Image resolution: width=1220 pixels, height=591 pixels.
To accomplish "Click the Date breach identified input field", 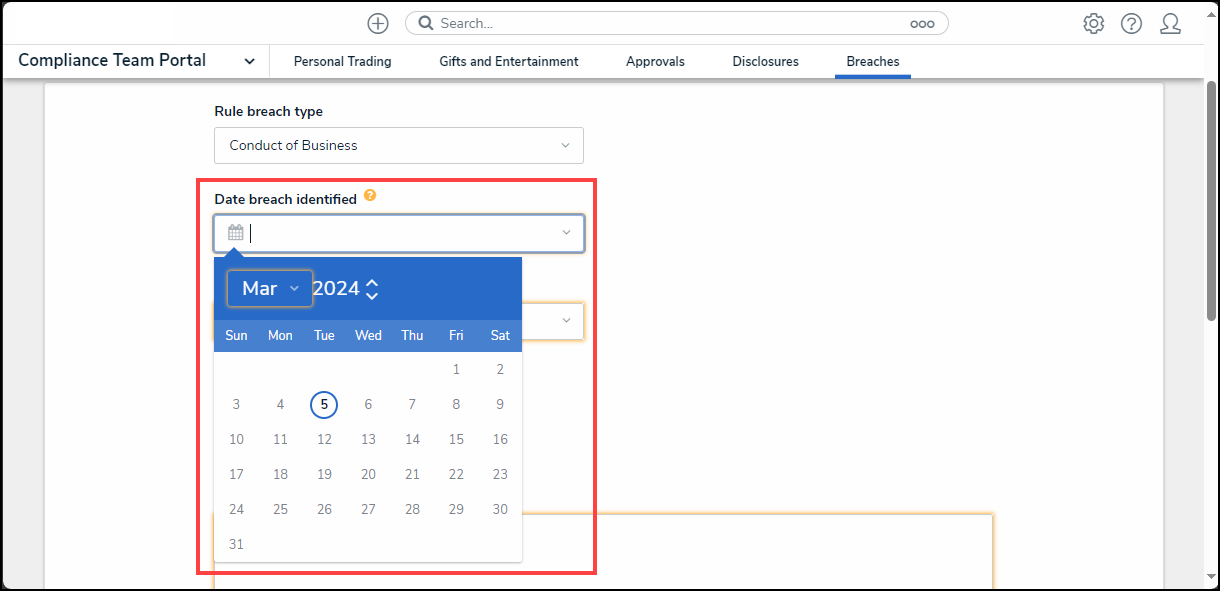I will [400, 233].
